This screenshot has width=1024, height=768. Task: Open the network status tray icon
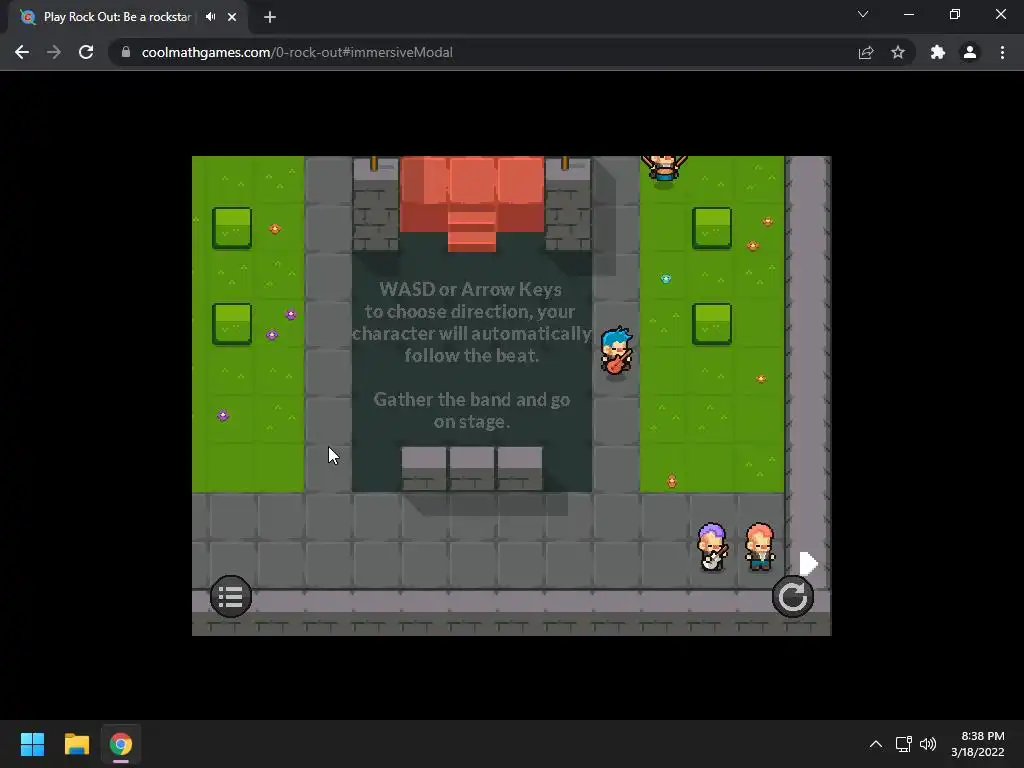(x=903, y=744)
